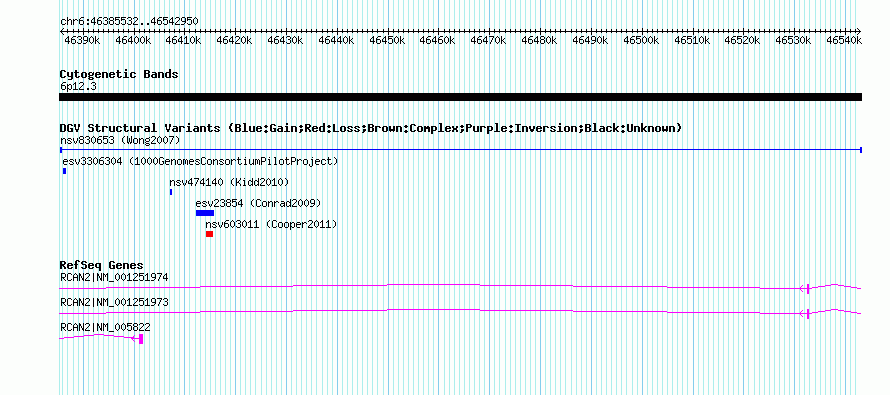Viewport: 890px width, 395px height.
Task: Open the nsv603011 (Cooper2011) variant label
Action: 271,224
